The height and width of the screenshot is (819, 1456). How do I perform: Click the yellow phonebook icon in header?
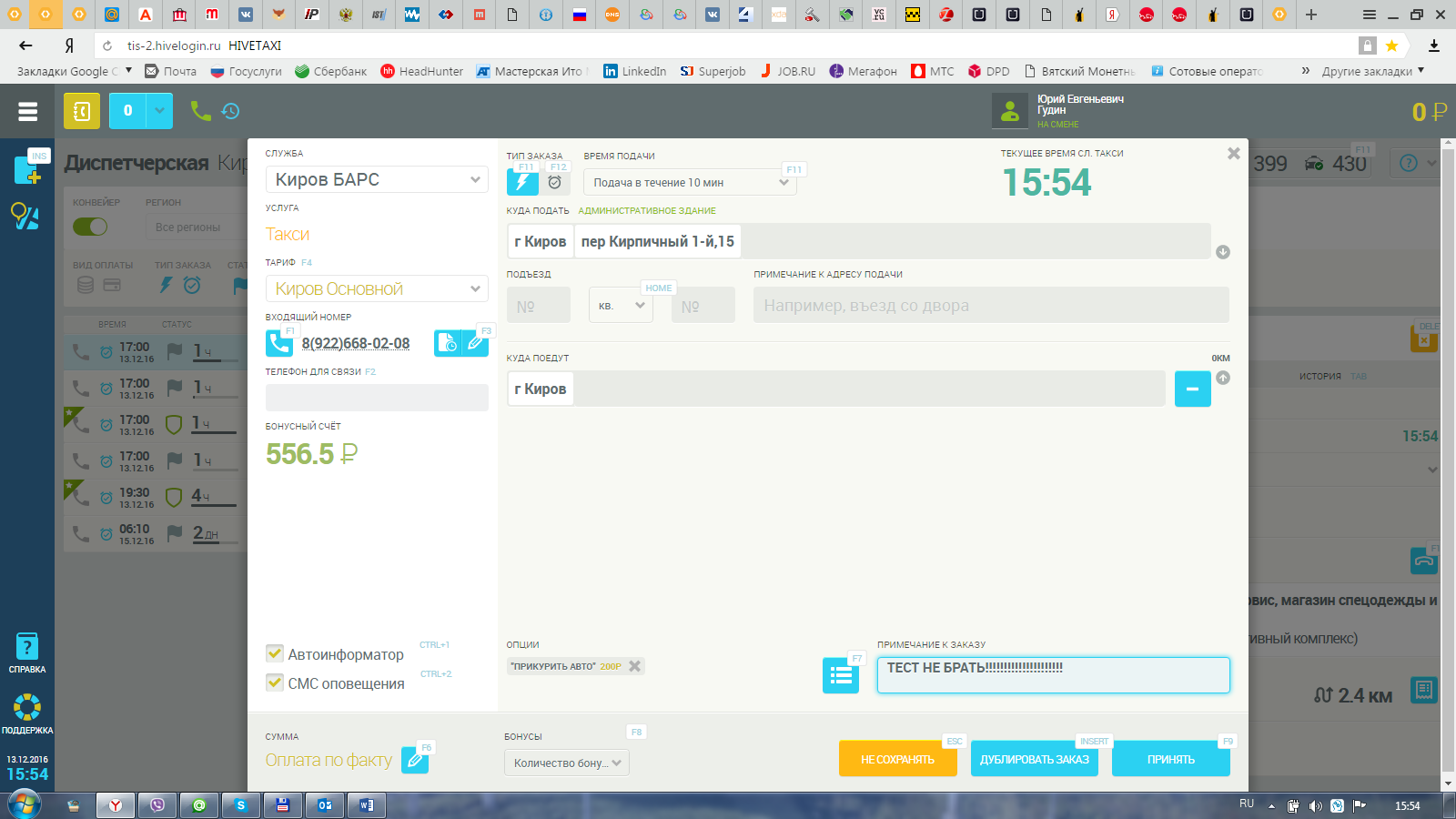82,111
